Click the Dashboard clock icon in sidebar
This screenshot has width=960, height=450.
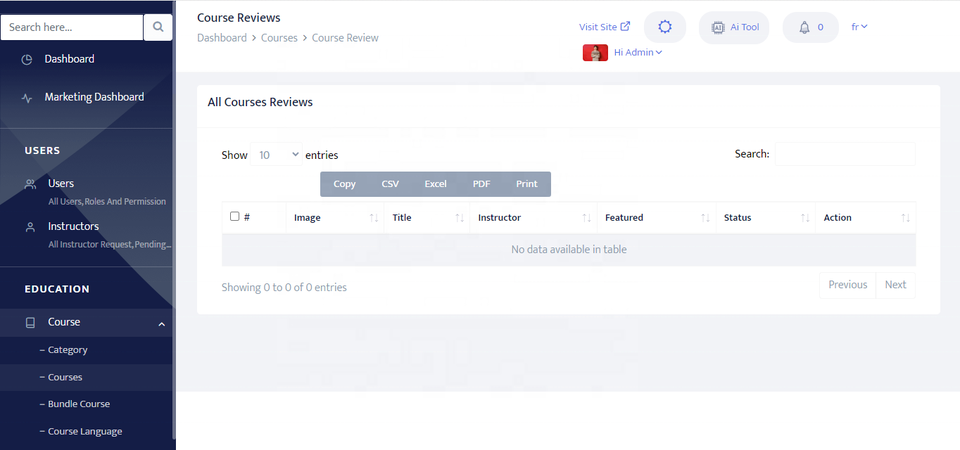point(27,60)
